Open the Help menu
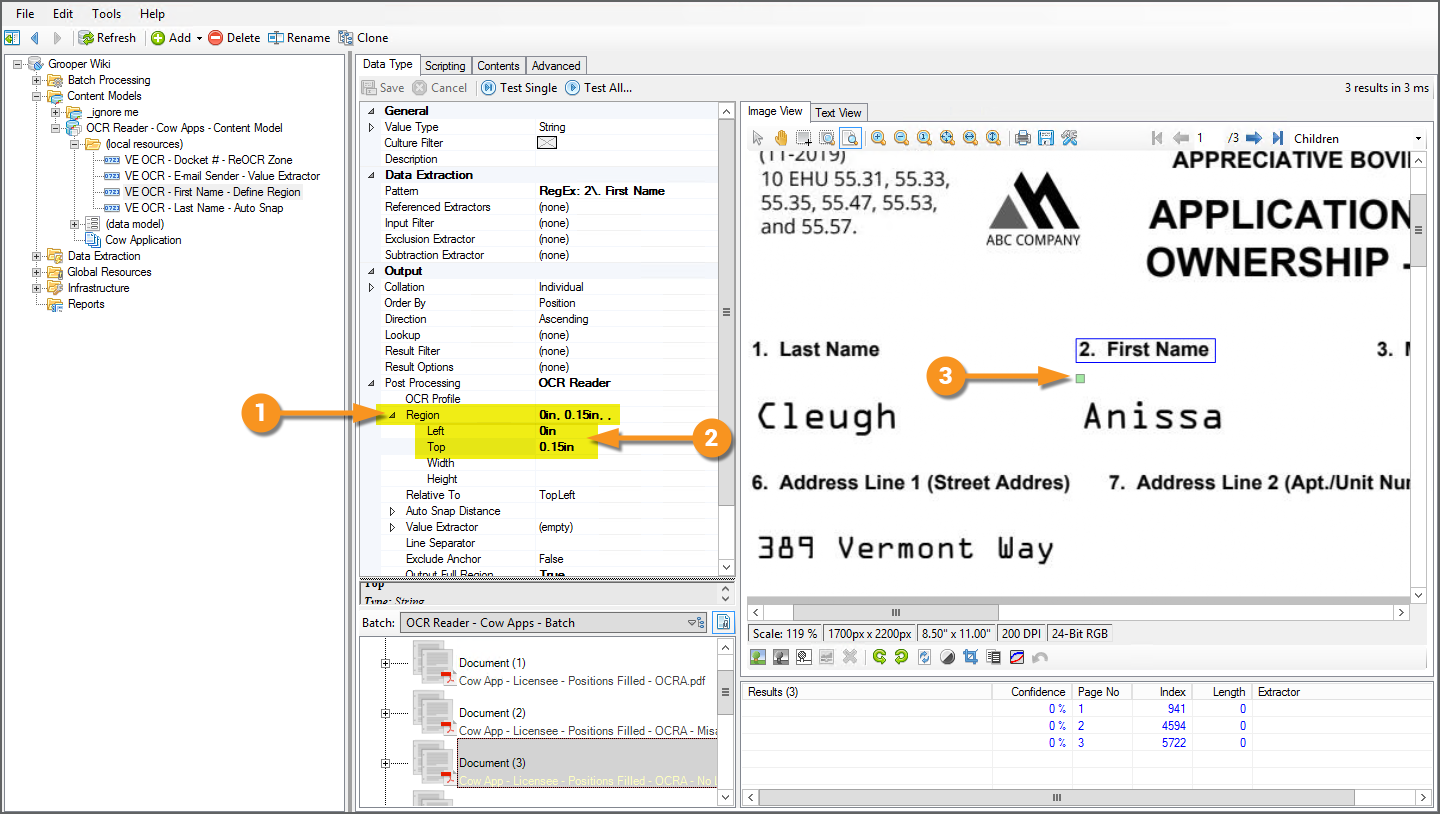The height and width of the screenshot is (814, 1440). [x=152, y=14]
